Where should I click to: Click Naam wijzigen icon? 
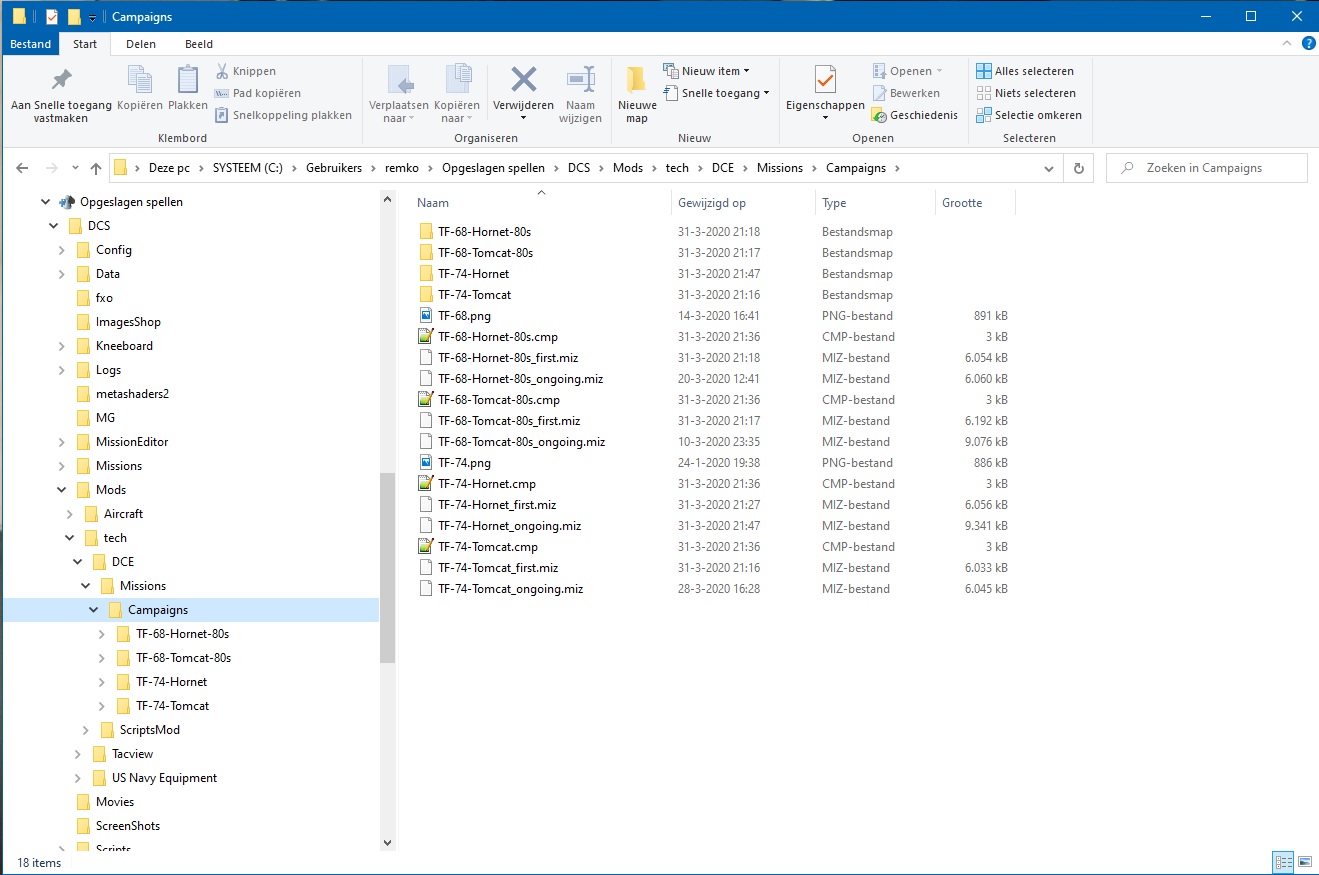click(580, 80)
